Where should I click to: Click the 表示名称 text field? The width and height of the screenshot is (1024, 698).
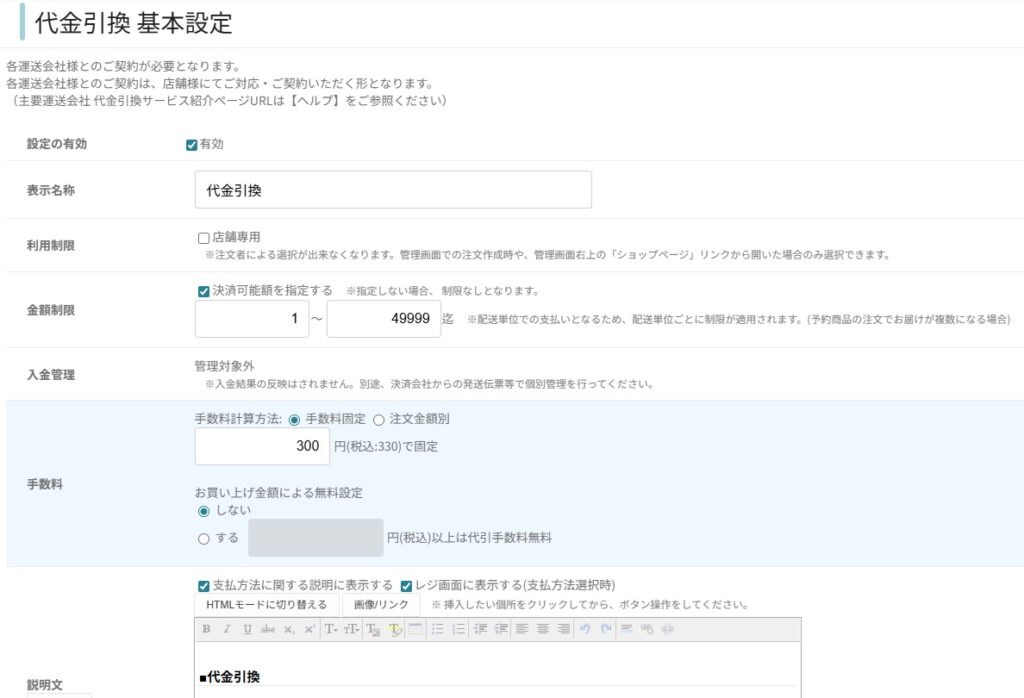393,190
